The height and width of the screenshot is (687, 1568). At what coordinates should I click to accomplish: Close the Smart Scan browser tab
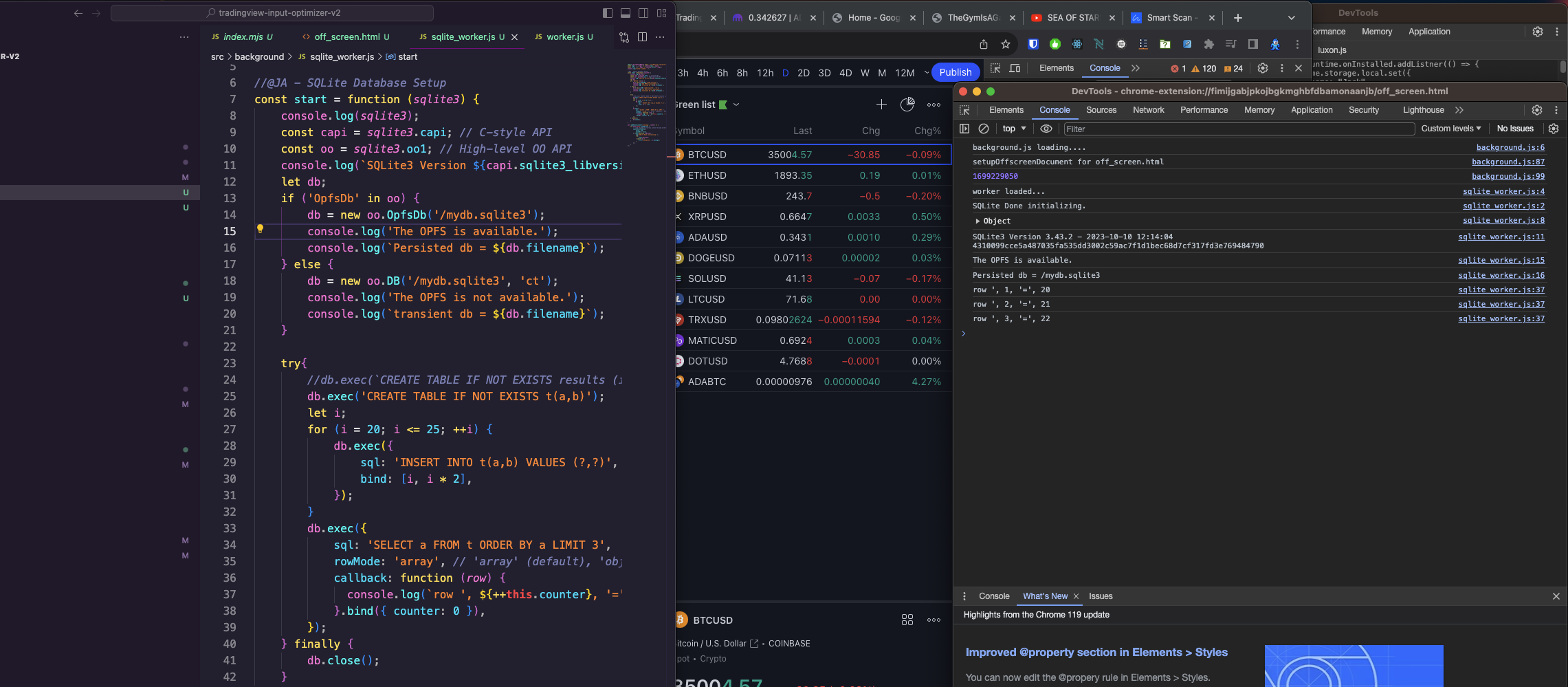coord(1212,18)
